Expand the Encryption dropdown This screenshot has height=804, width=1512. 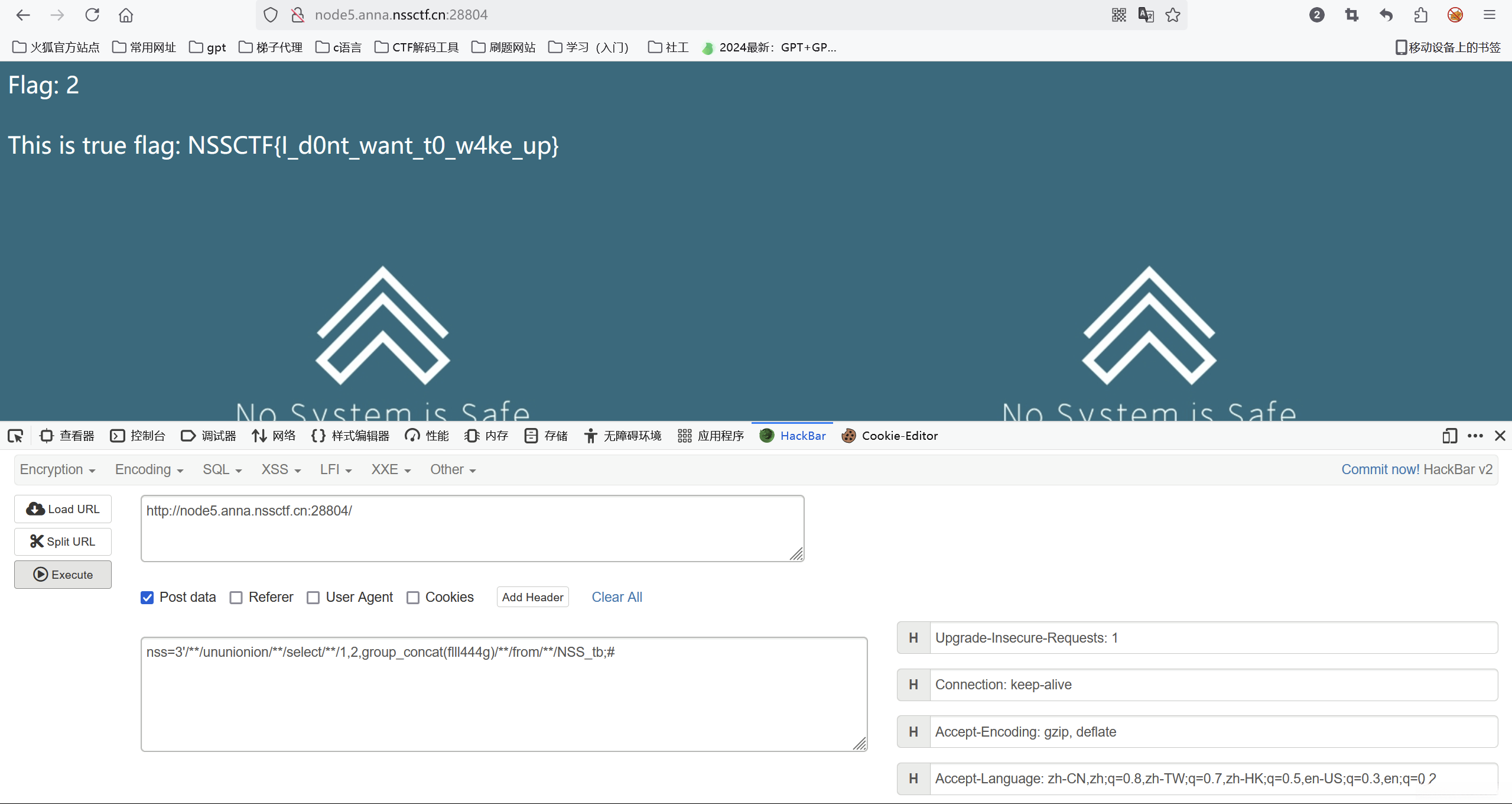tap(57, 469)
